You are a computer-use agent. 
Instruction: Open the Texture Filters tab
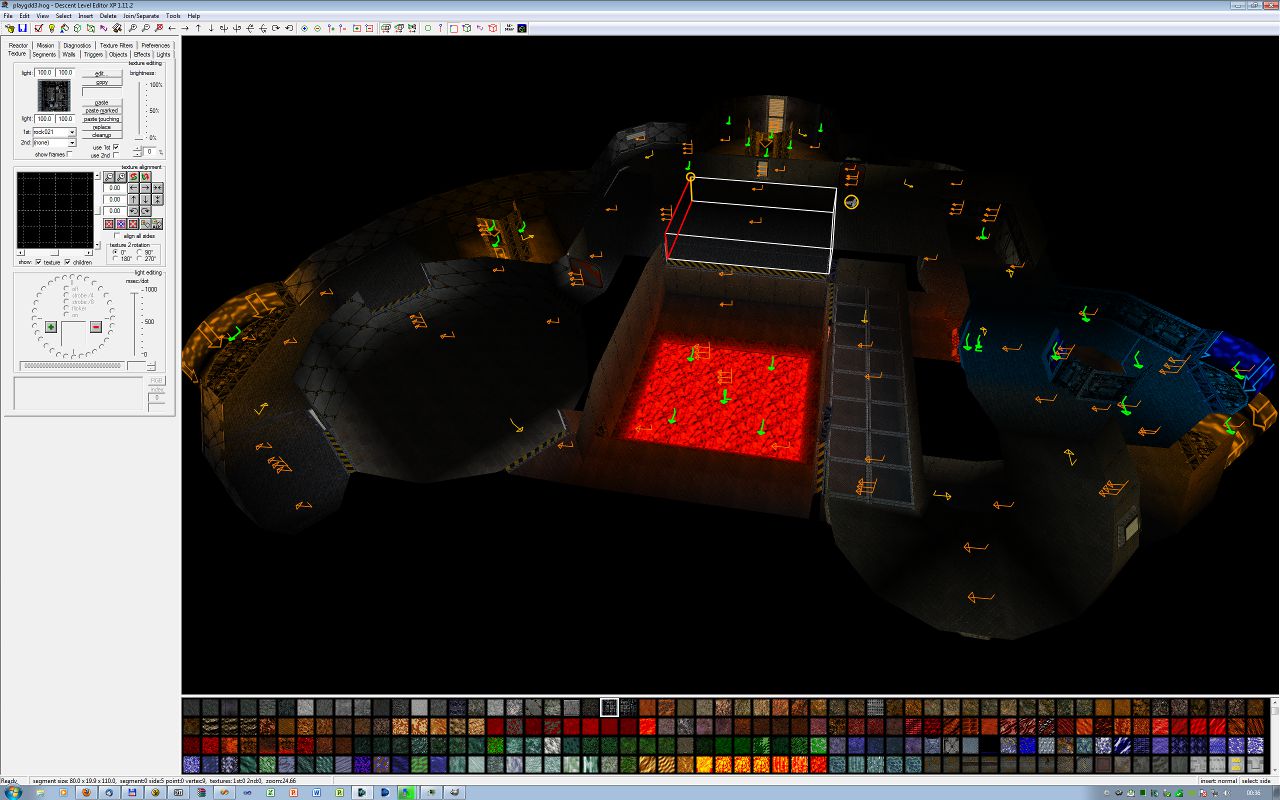(116, 45)
